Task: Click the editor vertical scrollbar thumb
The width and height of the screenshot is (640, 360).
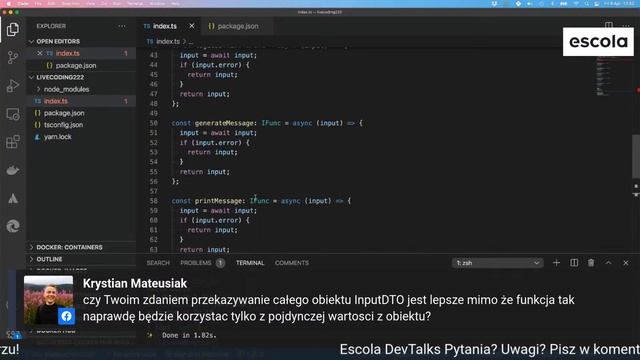Action: 636,157
